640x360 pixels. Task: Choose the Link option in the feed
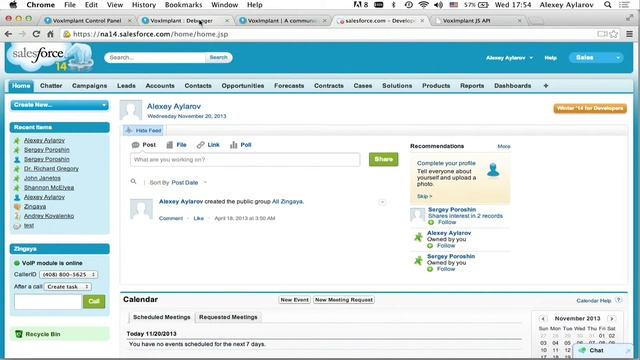coord(208,145)
